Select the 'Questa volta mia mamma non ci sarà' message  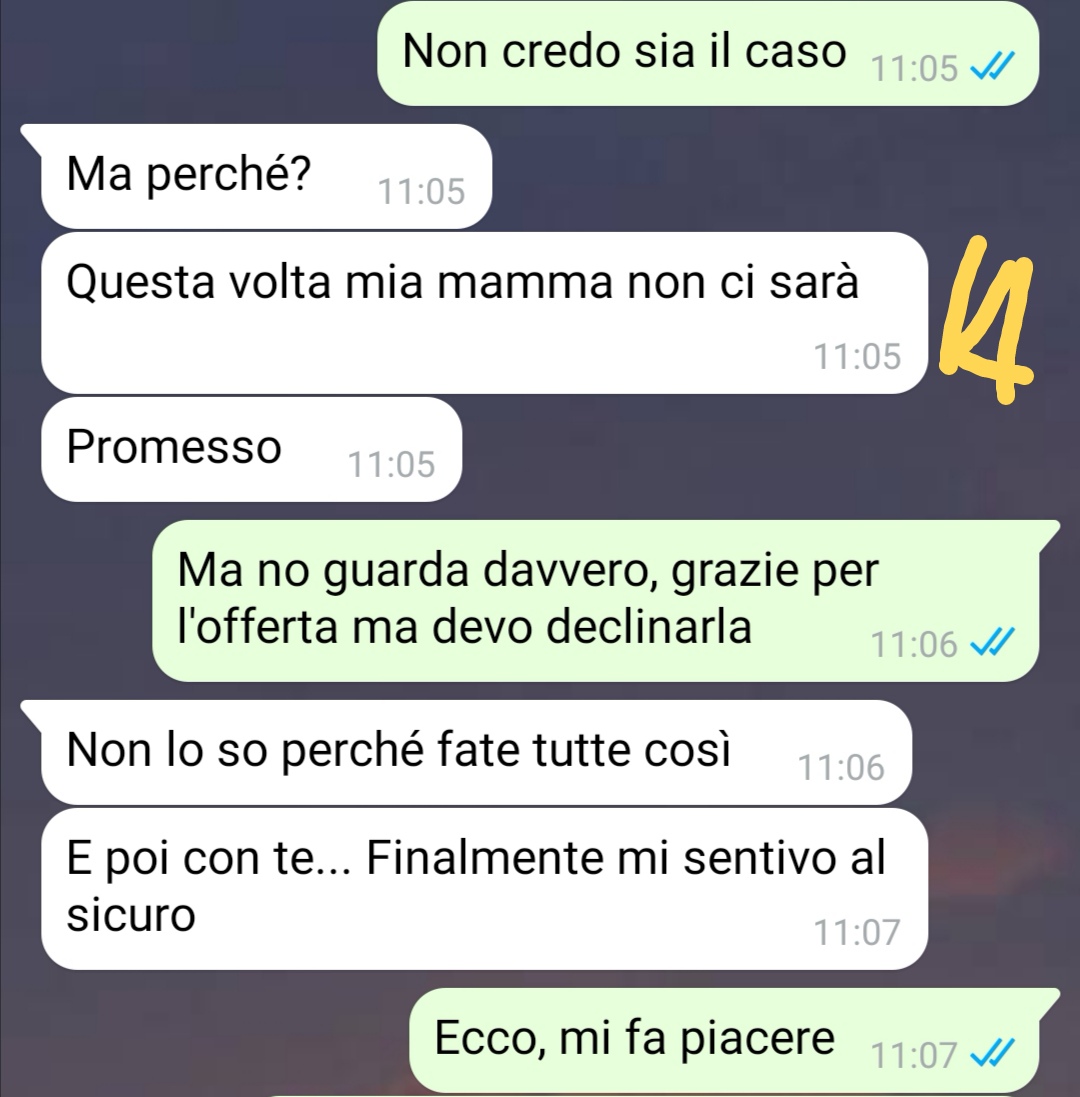click(485, 313)
